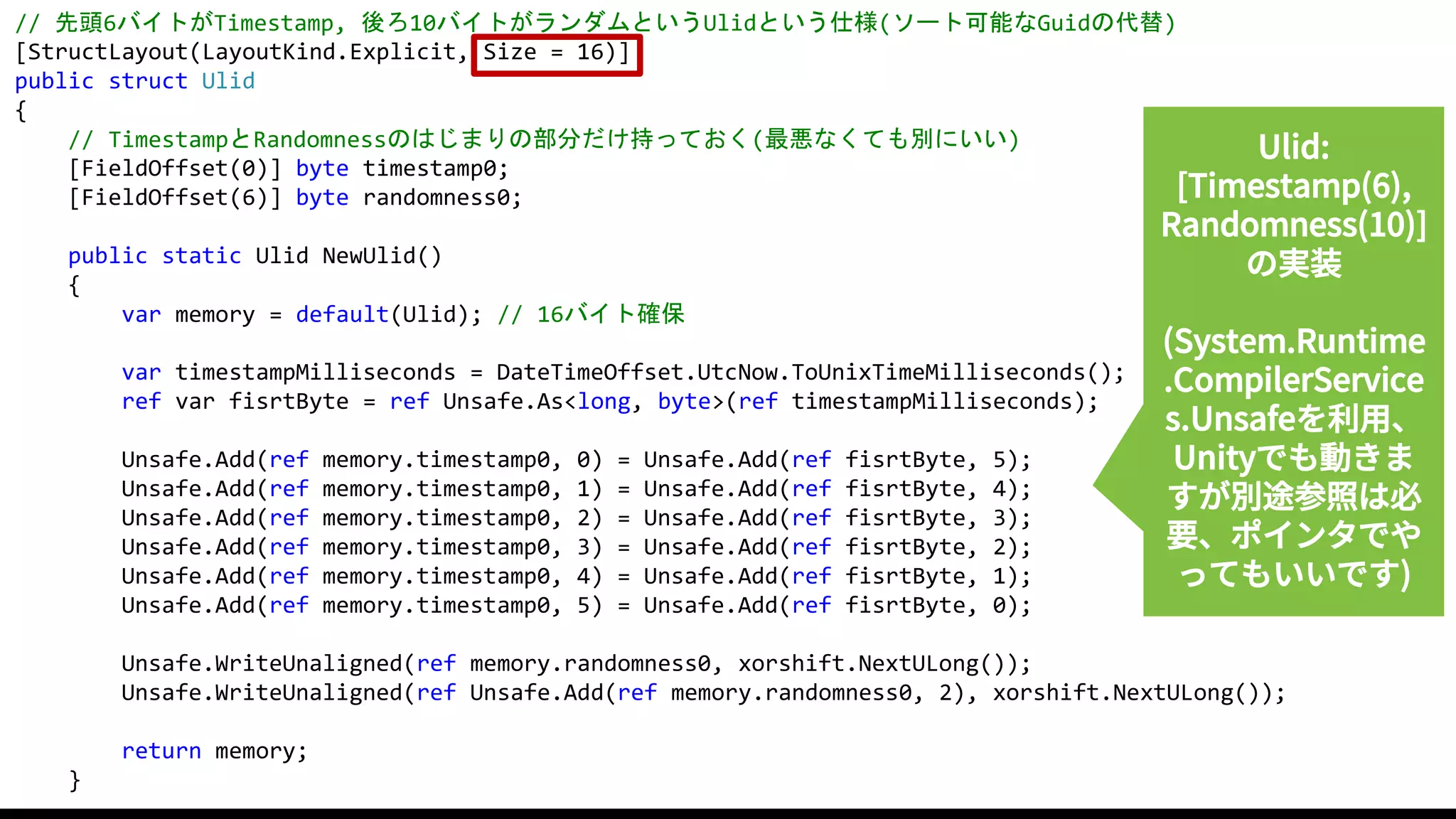Viewport: 1456px width, 819px height.
Task: Click the first Unsafe.WriteUnaligned randomness0 line
Action: click(577, 664)
